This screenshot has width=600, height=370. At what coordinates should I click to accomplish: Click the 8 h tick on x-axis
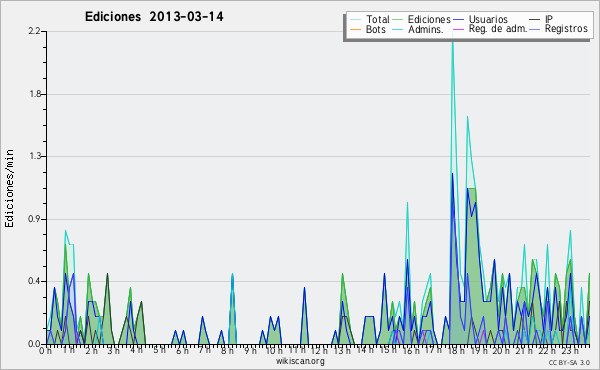click(x=227, y=350)
